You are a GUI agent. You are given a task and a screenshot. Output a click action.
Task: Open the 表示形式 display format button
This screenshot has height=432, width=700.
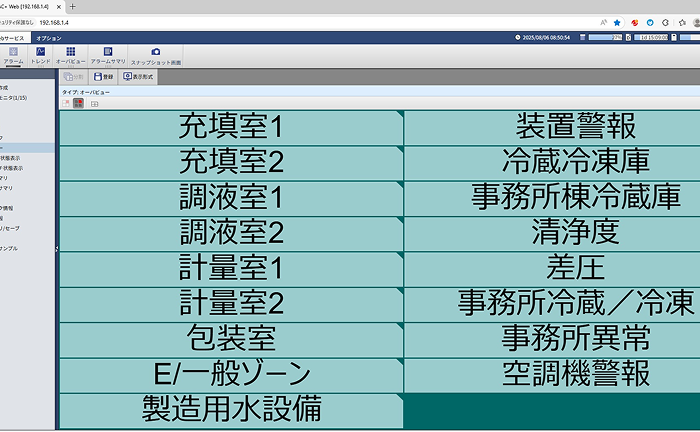pos(138,76)
